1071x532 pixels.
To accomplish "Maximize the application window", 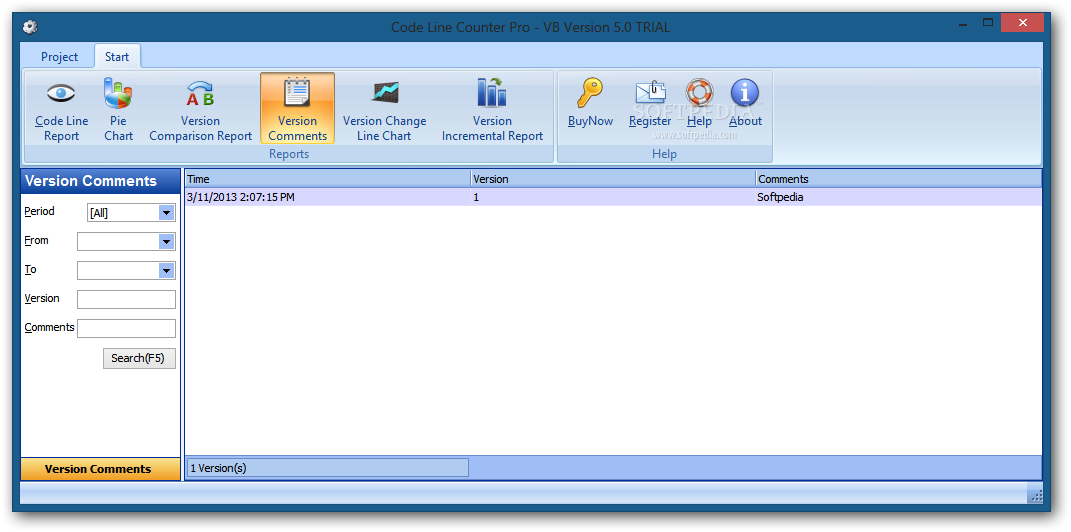I will pyautogui.click(x=988, y=23).
